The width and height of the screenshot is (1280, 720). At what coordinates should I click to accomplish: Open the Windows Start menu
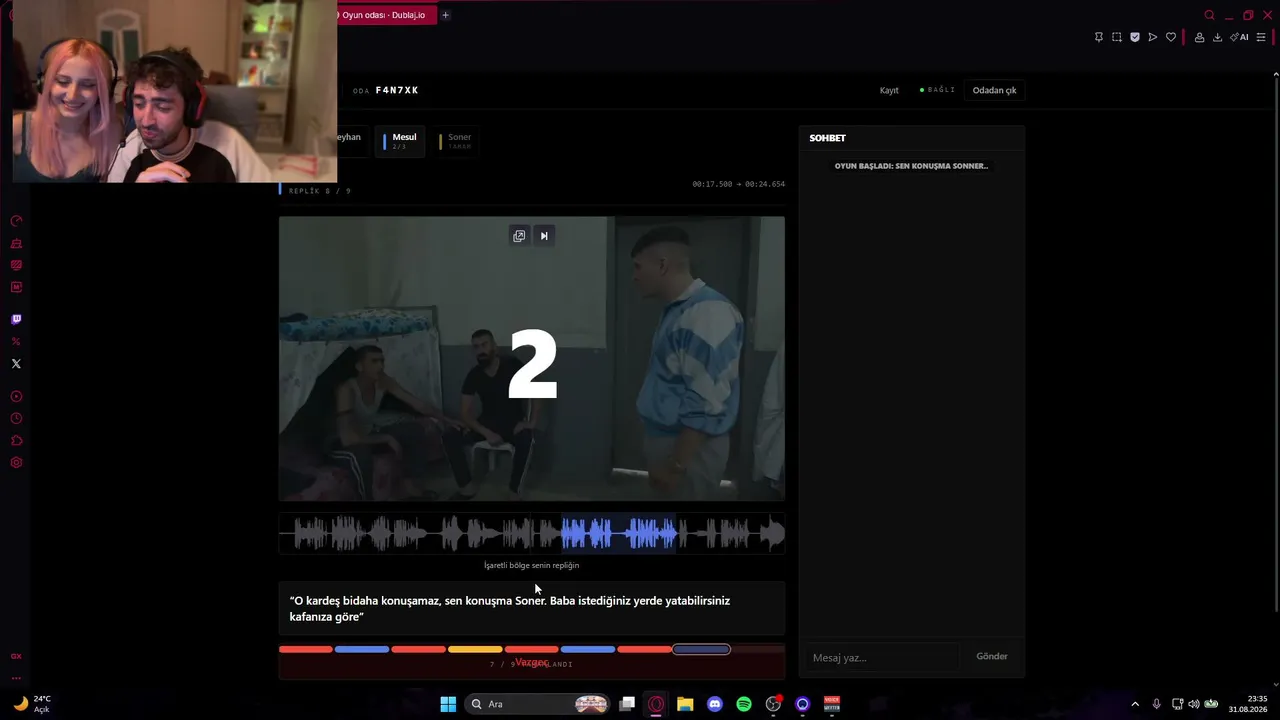point(448,704)
